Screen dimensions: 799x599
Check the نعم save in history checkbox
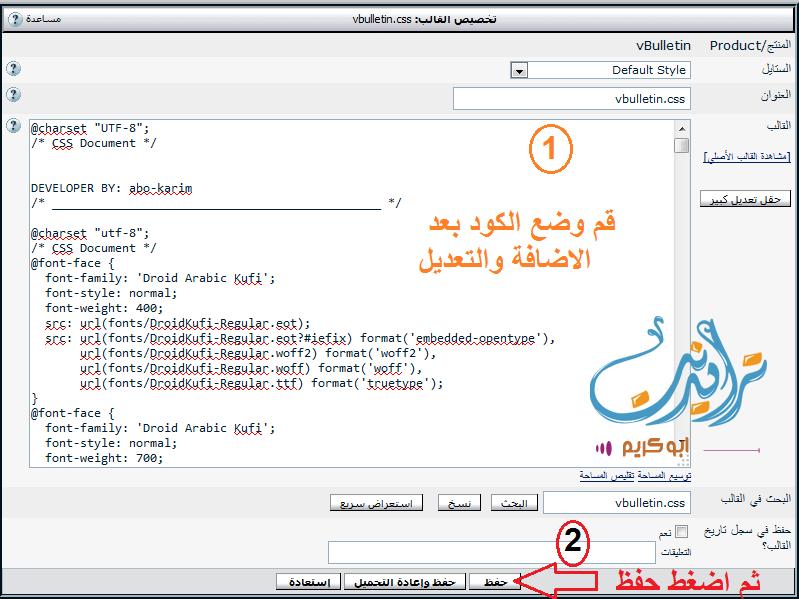pyautogui.click(x=681, y=532)
